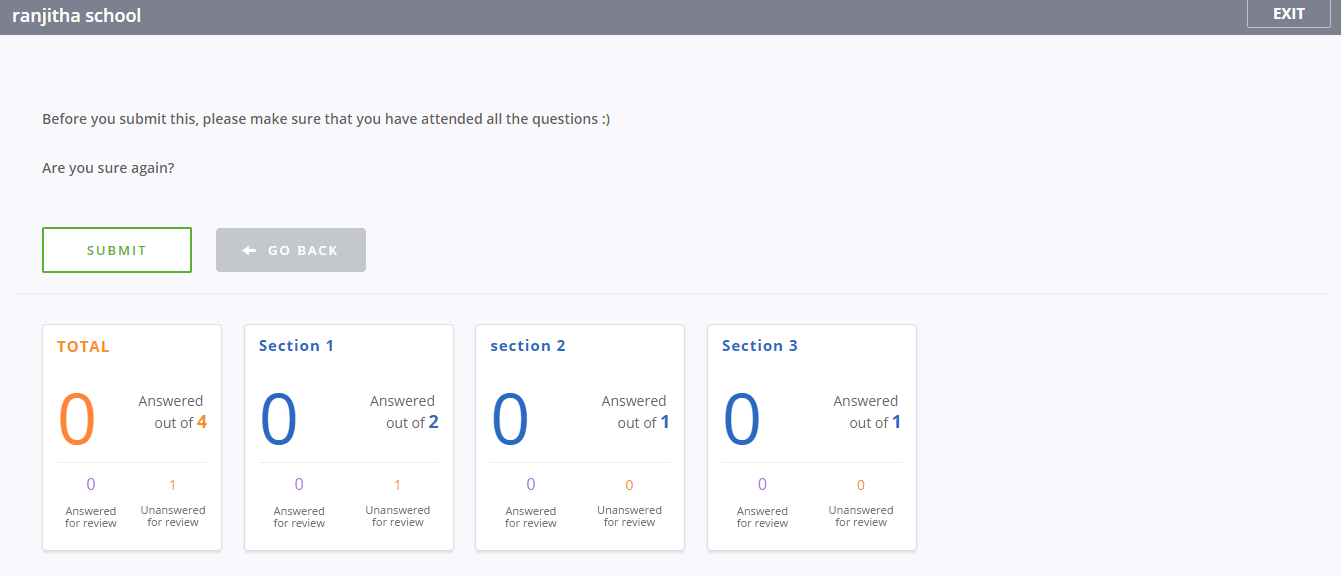Click the GO BACK button
Viewport: 1341px width, 576px height.
coord(291,250)
